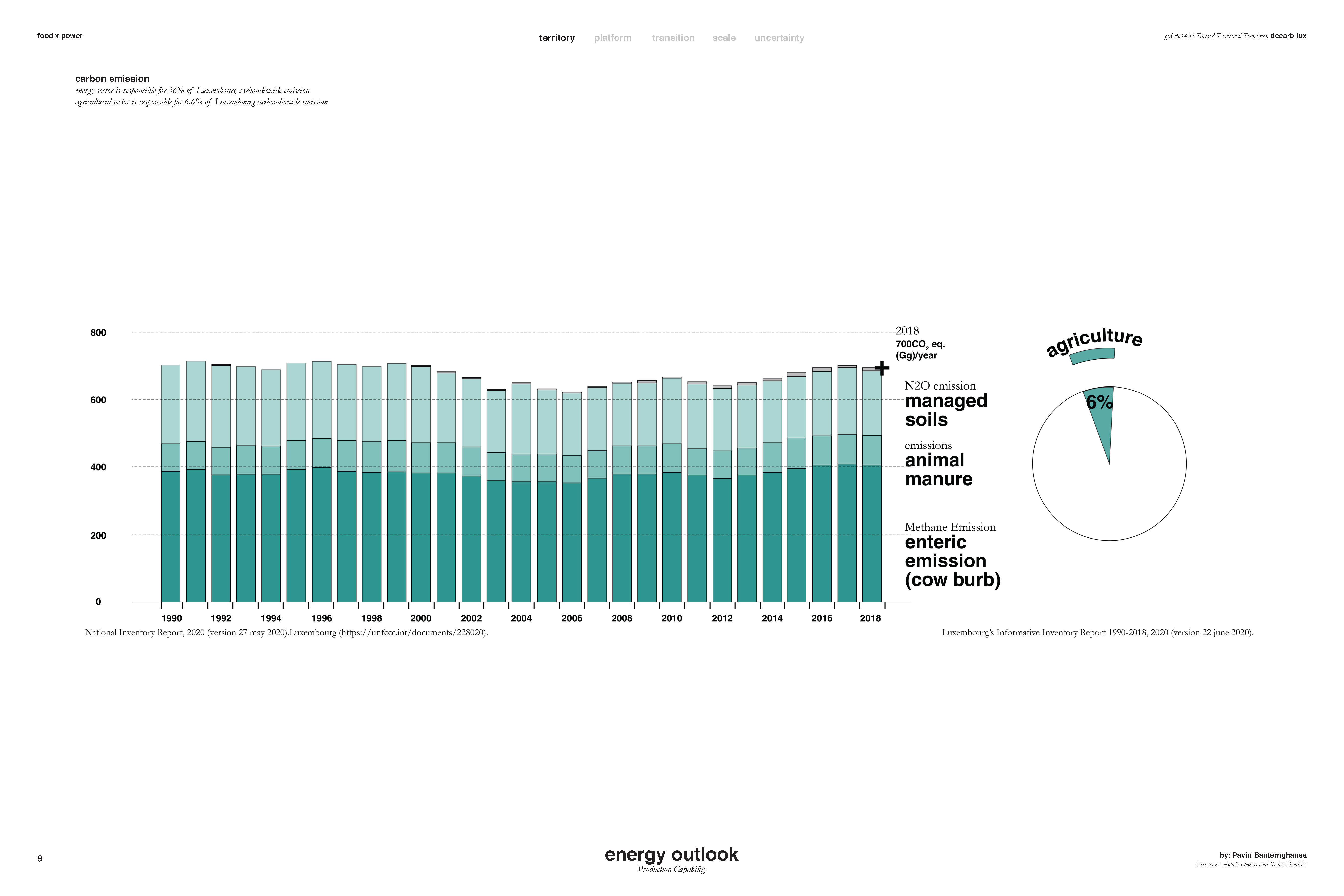Click the 2010 axis year label
Image resolution: width=1344 pixels, height=896 pixels.
pyautogui.click(x=672, y=618)
